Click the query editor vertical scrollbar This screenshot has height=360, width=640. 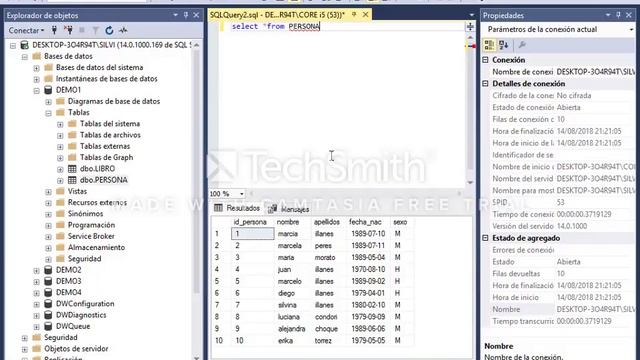470,110
